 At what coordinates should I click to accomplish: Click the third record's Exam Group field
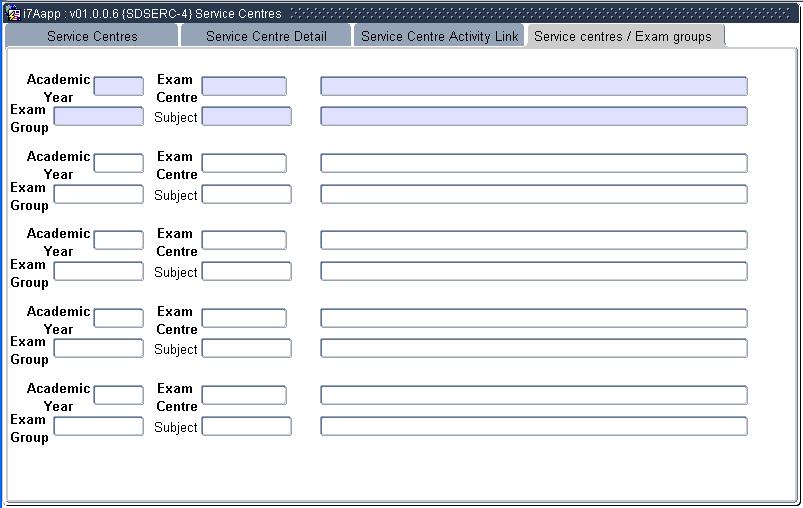[x=98, y=272]
